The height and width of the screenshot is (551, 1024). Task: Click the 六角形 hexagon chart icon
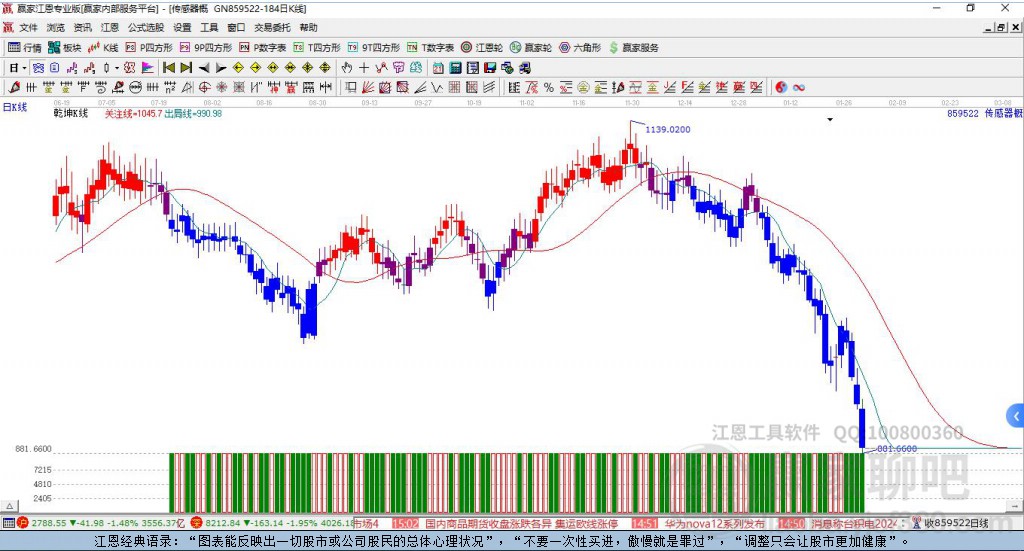(x=580, y=47)
